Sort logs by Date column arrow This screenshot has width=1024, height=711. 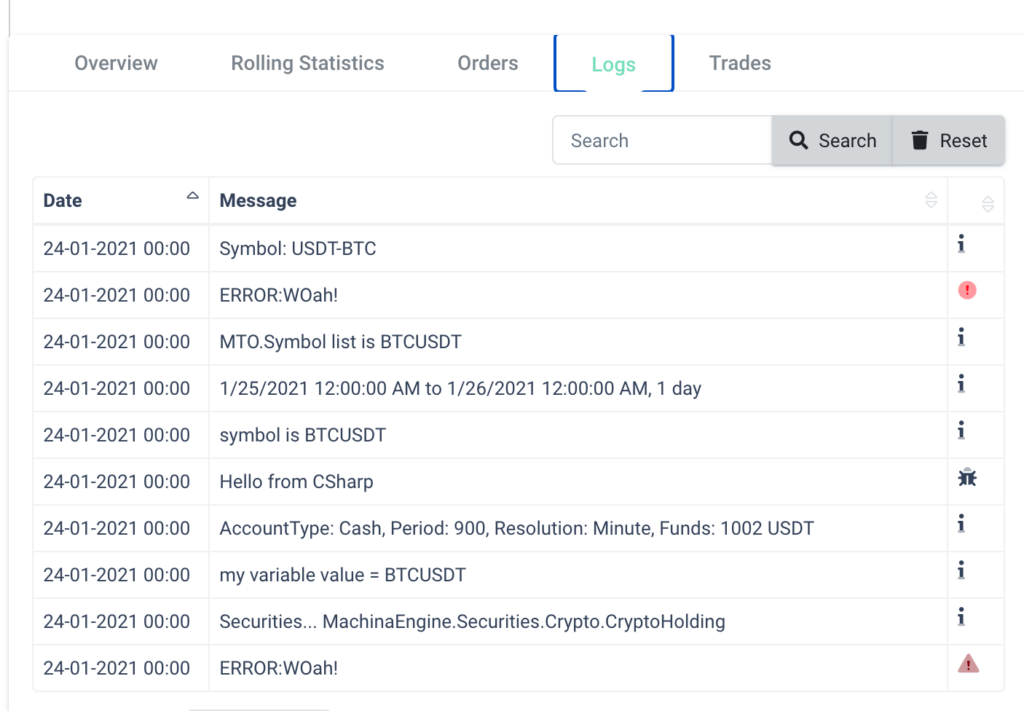point(192,197)
